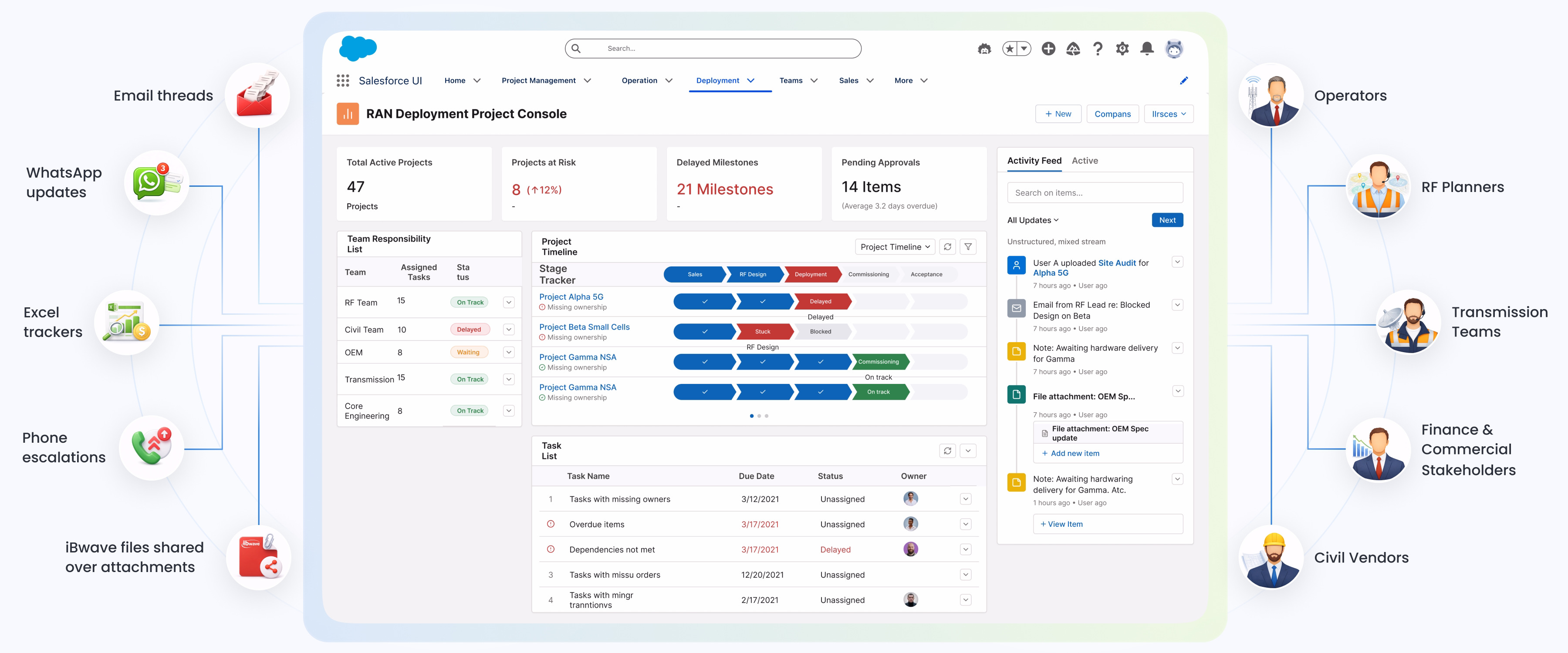Screen dimensions: 1568x653
Task: Click the note icon for hardwaring delivery note
Action: coord(1017,482)
